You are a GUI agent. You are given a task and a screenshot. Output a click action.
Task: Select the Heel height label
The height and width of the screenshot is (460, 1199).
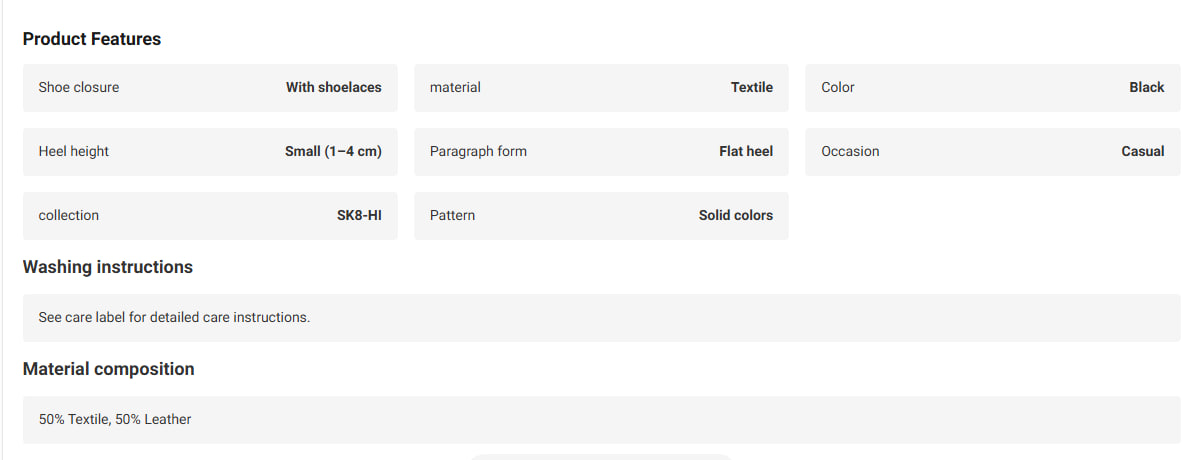pyautogui.click(x=73, y=151)
